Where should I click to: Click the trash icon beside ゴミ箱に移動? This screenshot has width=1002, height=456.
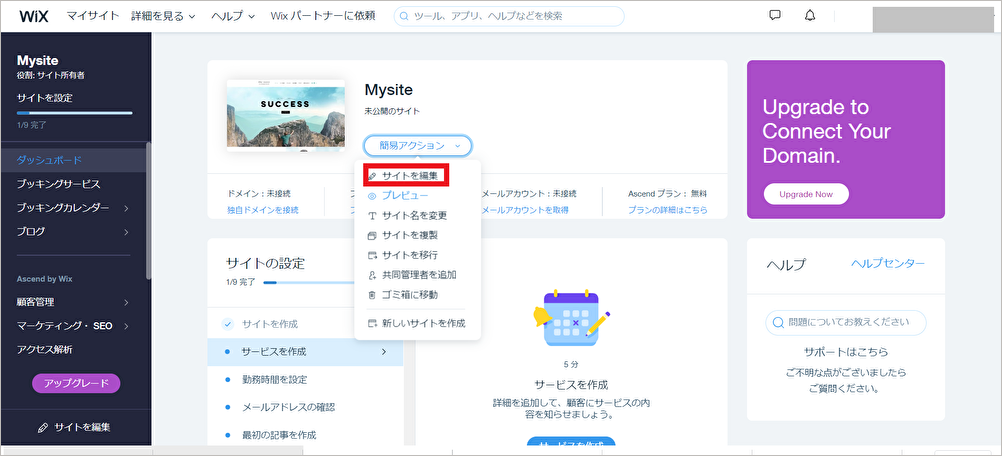pos(373,295)
